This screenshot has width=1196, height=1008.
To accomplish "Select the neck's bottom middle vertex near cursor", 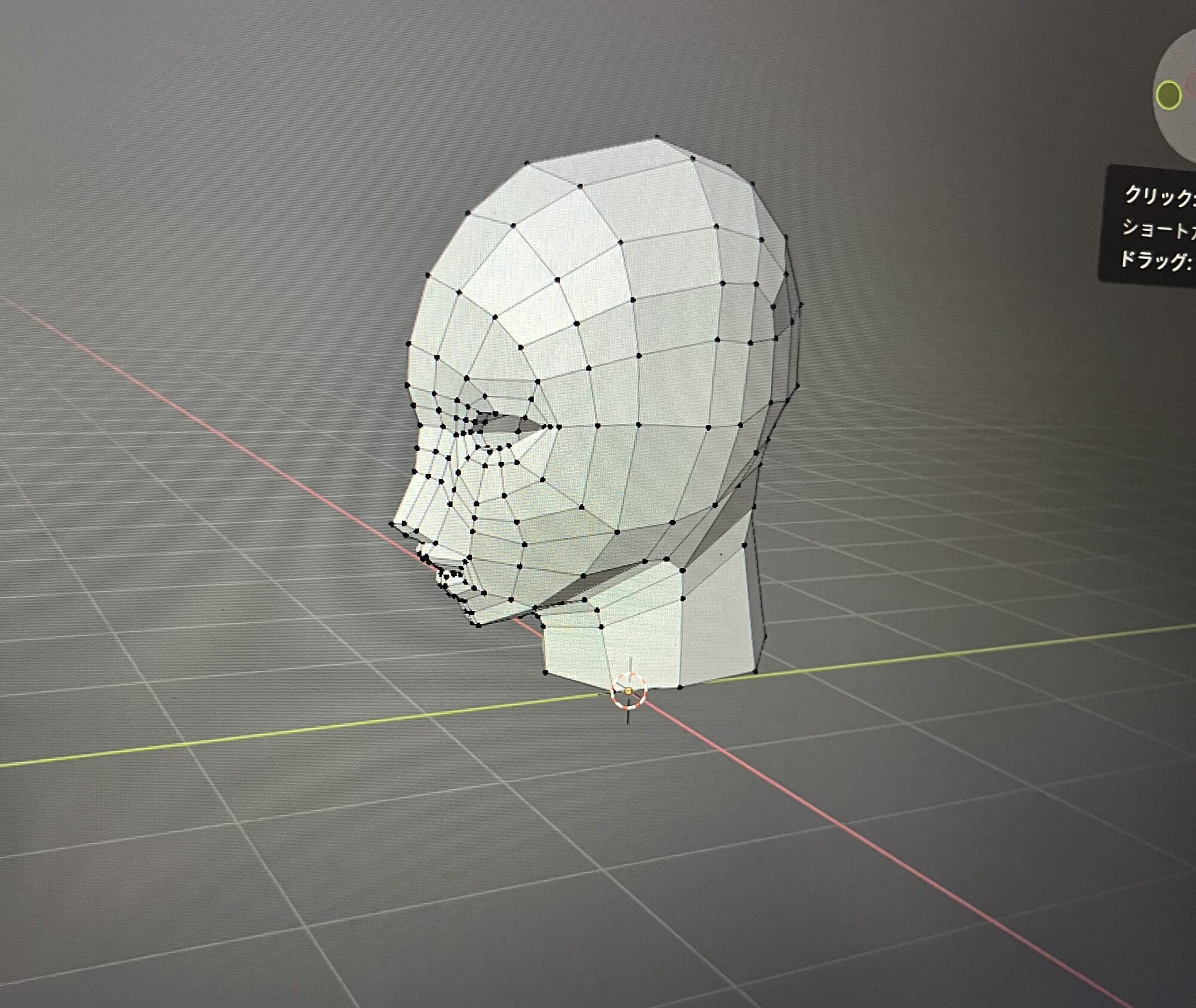I will click(680, 687).
